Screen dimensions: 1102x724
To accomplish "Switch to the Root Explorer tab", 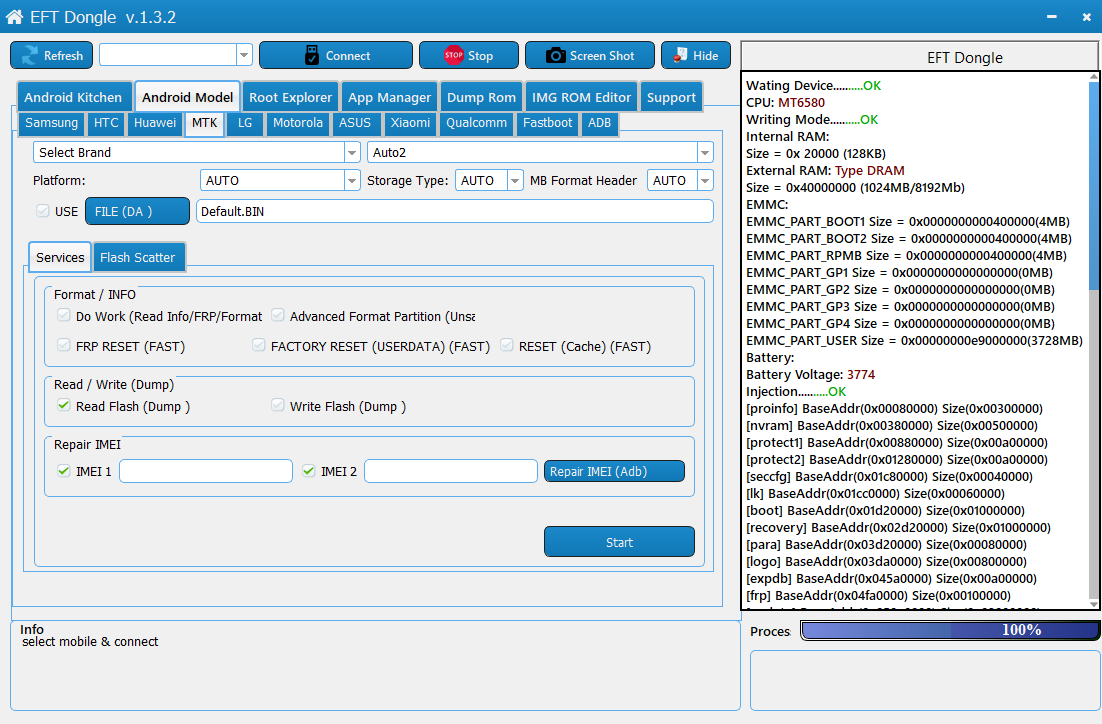I will click(290, 97).
